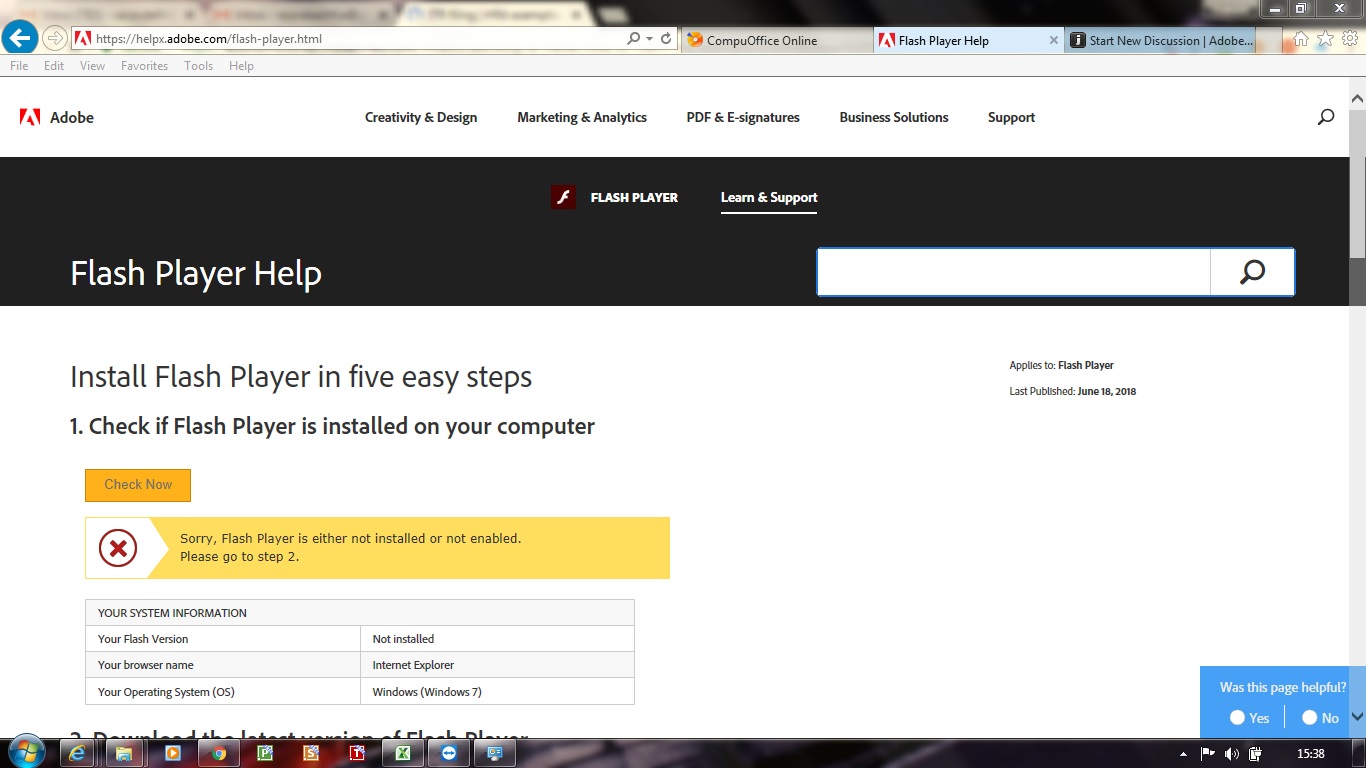Screen dimensions: 1366x768
Task: Click the browser Forward arrow button
Action: pos(55,39)
